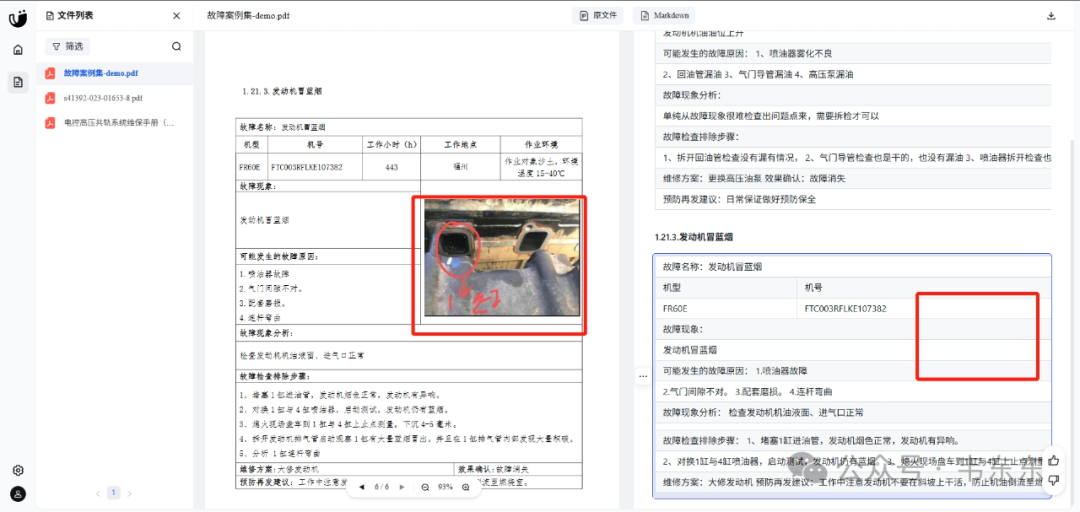Click the PDF title 故障案例集-demo.pdf header
The height and width of the screenshot is (512, 1080).
pos(248,16)
